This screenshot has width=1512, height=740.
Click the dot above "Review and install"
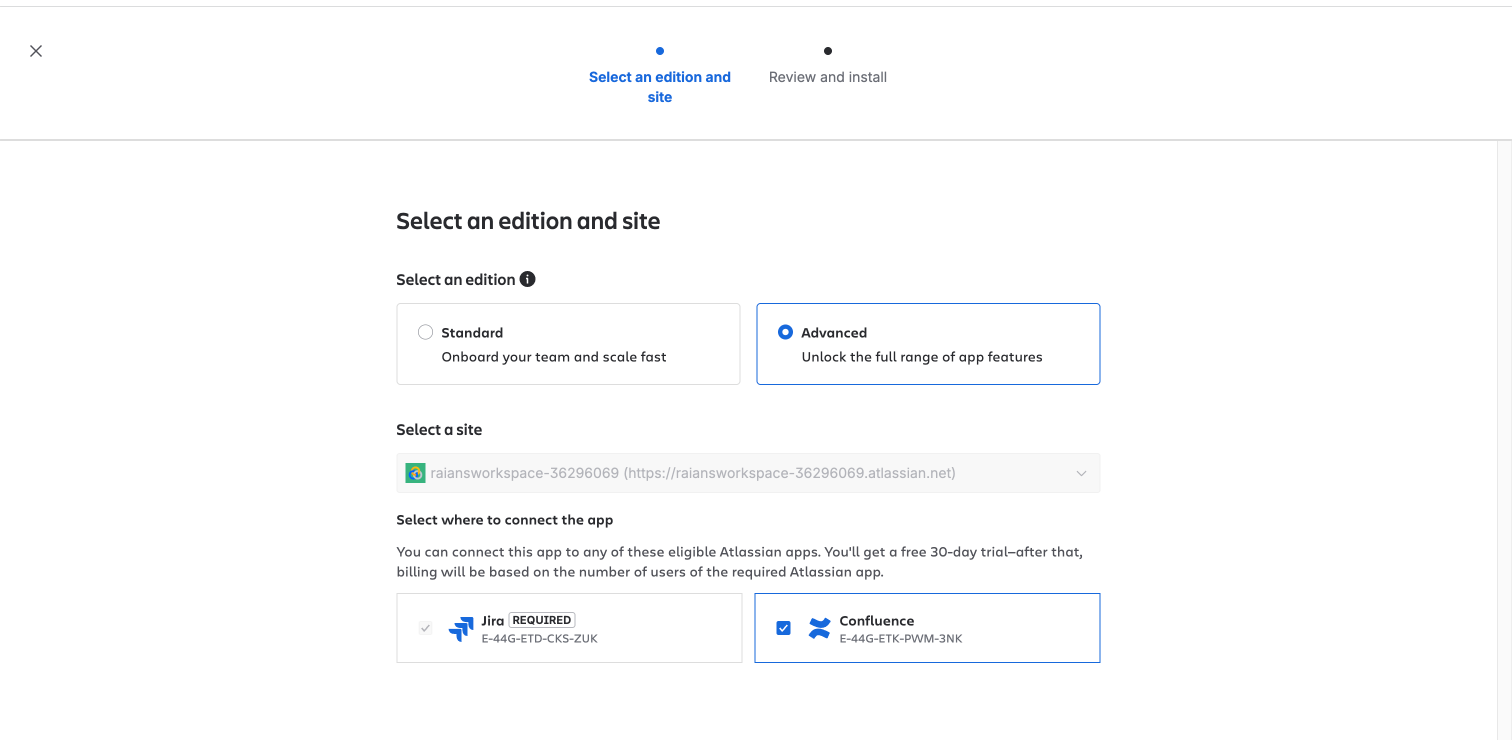(826, 50)
